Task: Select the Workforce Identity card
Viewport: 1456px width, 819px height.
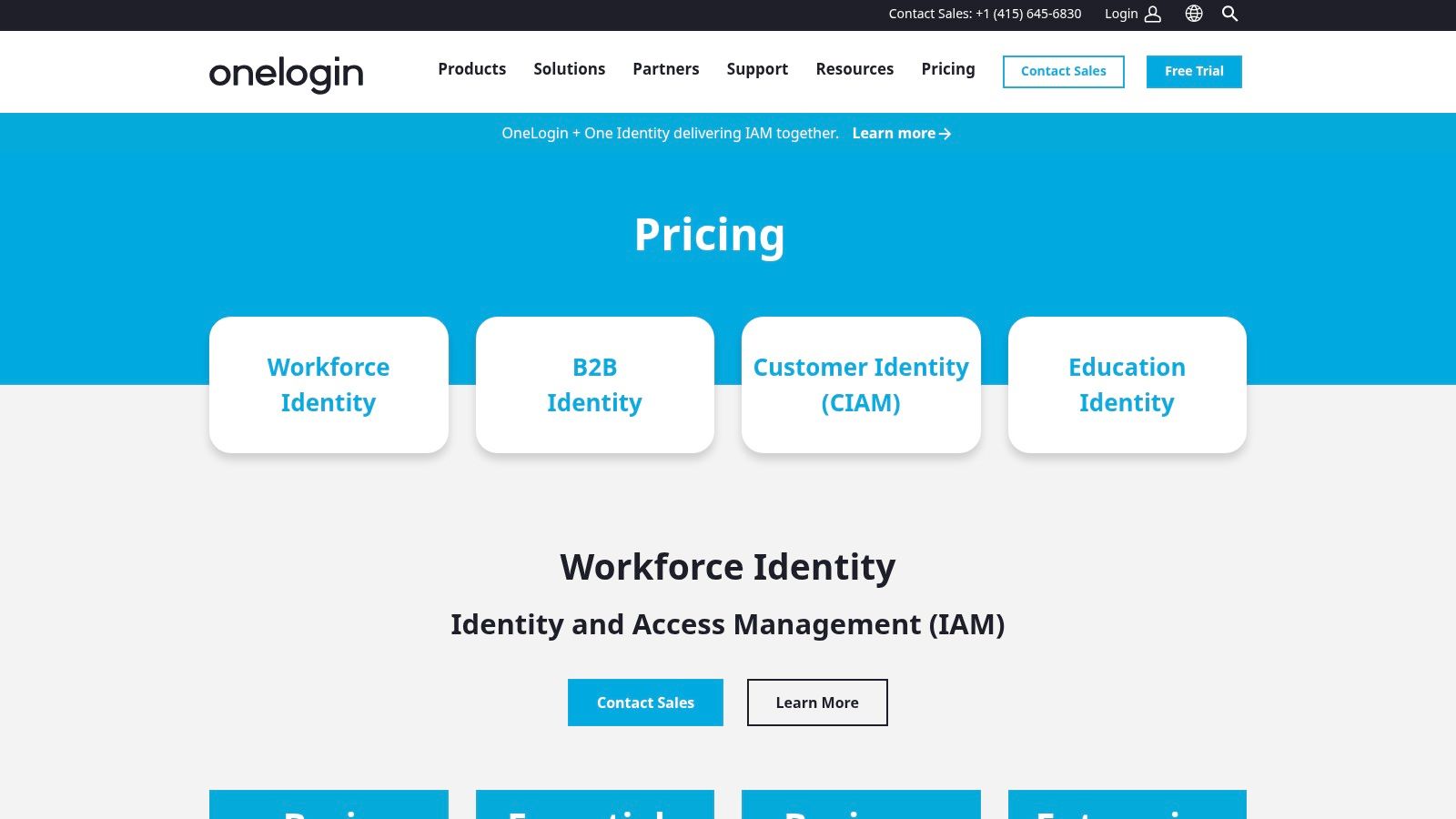Action: (329, 385)
